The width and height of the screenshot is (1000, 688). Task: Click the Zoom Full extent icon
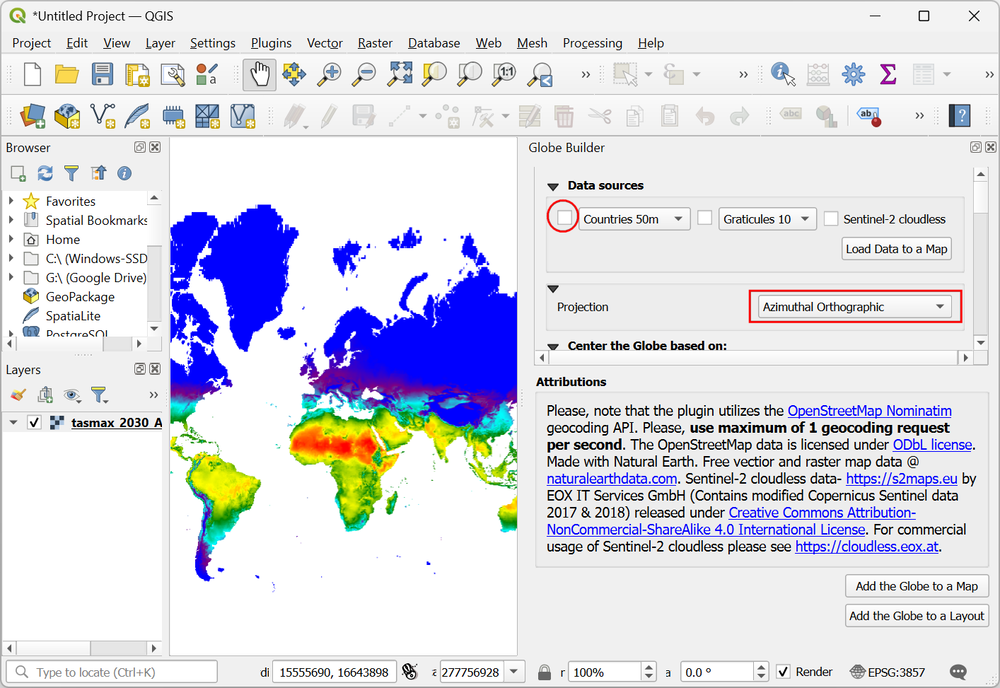pyautogui.click(x=400, y=75)
